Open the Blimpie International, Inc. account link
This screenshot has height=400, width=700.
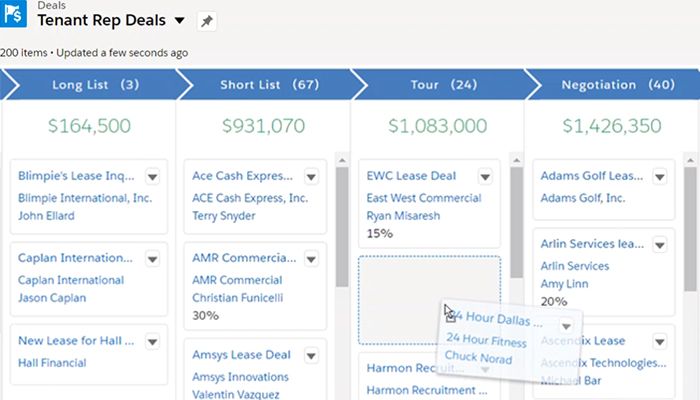pyautogui.click(x=85, y=198)
